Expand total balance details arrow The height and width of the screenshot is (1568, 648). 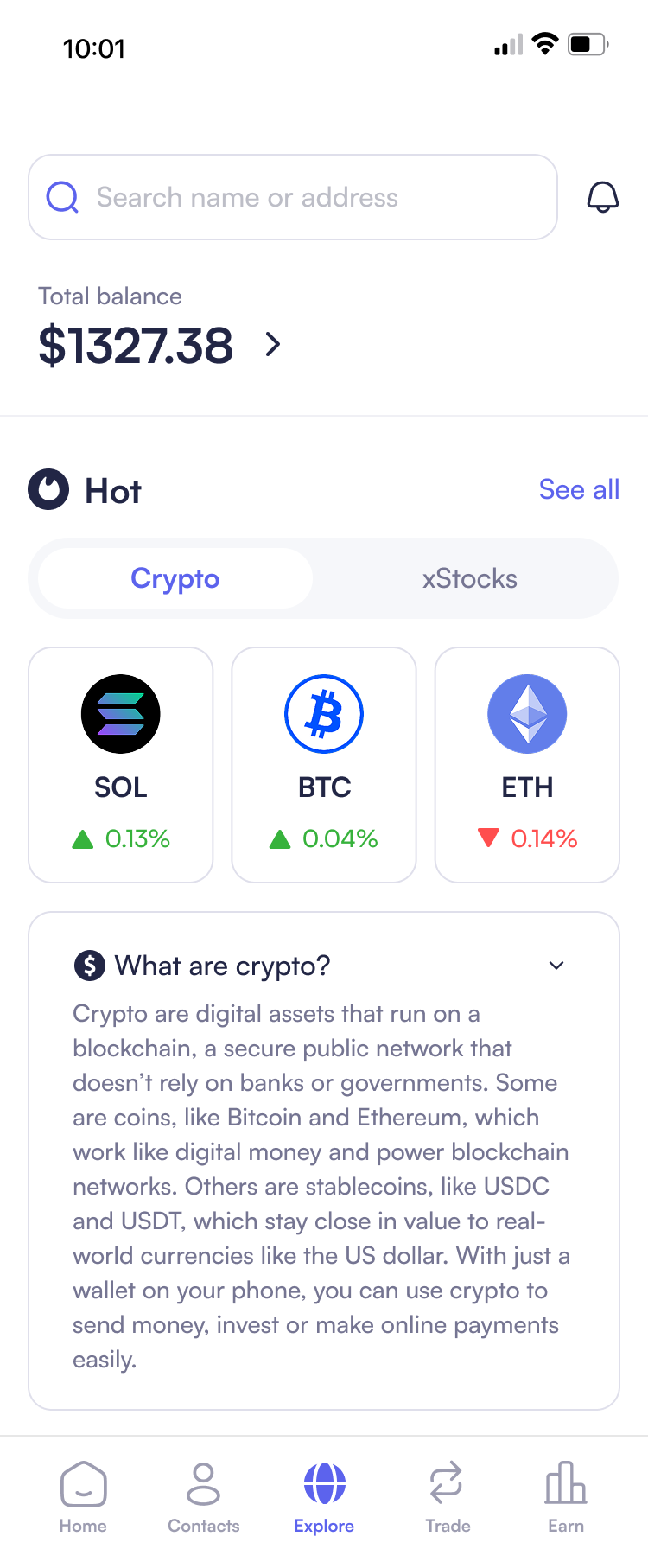tap(273, 345)
